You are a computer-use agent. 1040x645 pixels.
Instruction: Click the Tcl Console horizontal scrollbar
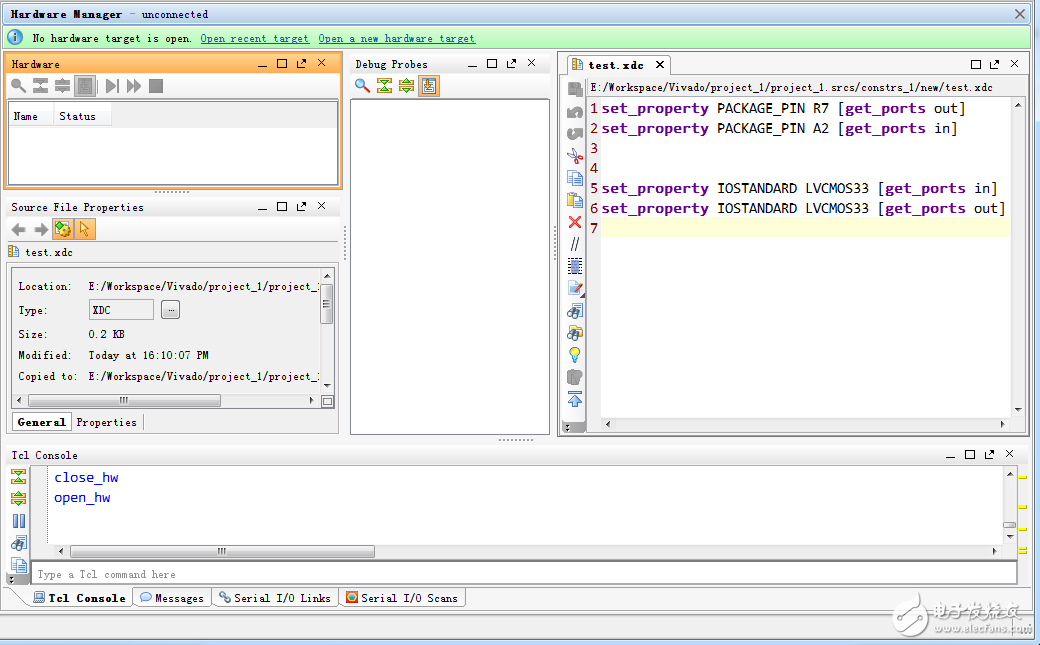tap(222, 551)
